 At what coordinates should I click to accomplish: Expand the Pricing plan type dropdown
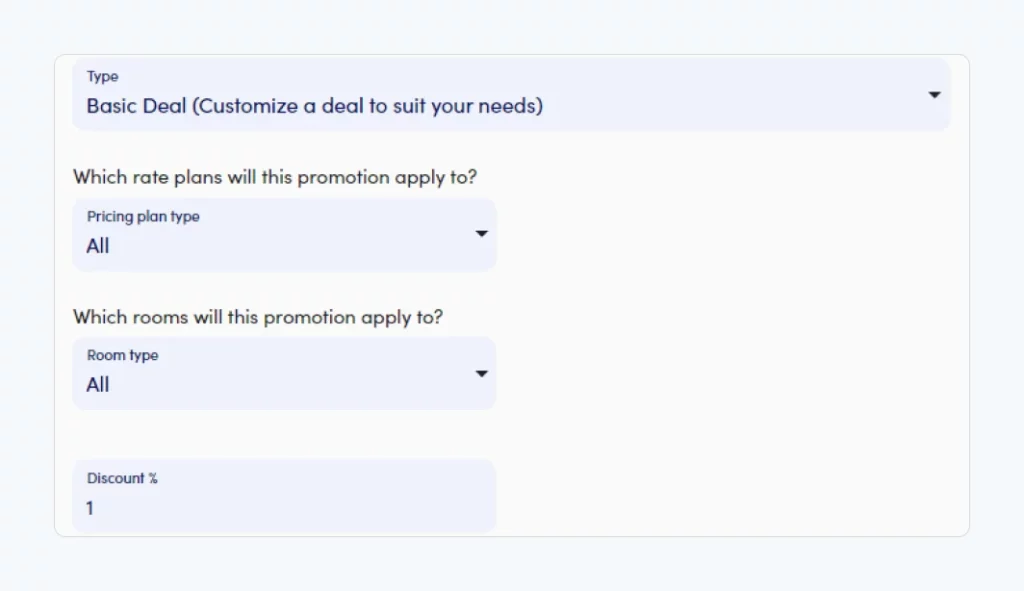[284, 235]
